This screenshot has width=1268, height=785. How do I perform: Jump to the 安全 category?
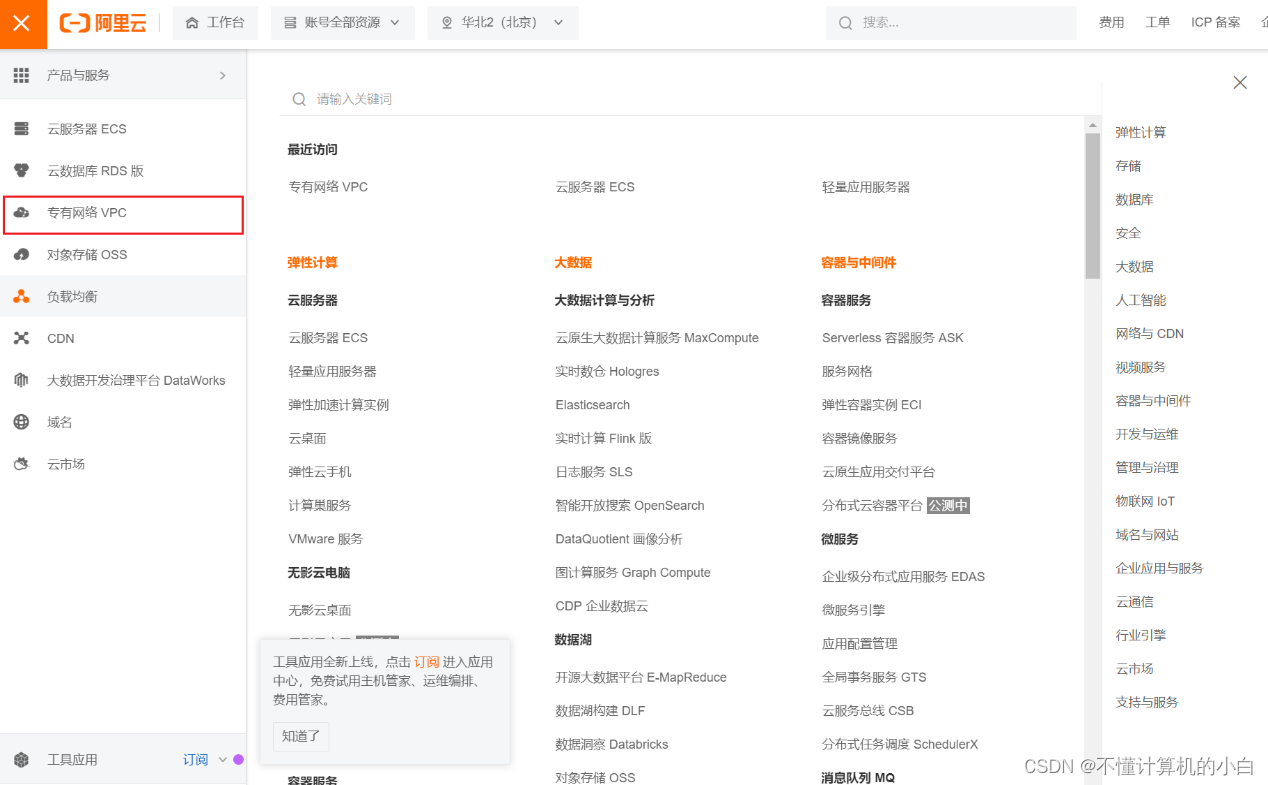pos(1128,233)
